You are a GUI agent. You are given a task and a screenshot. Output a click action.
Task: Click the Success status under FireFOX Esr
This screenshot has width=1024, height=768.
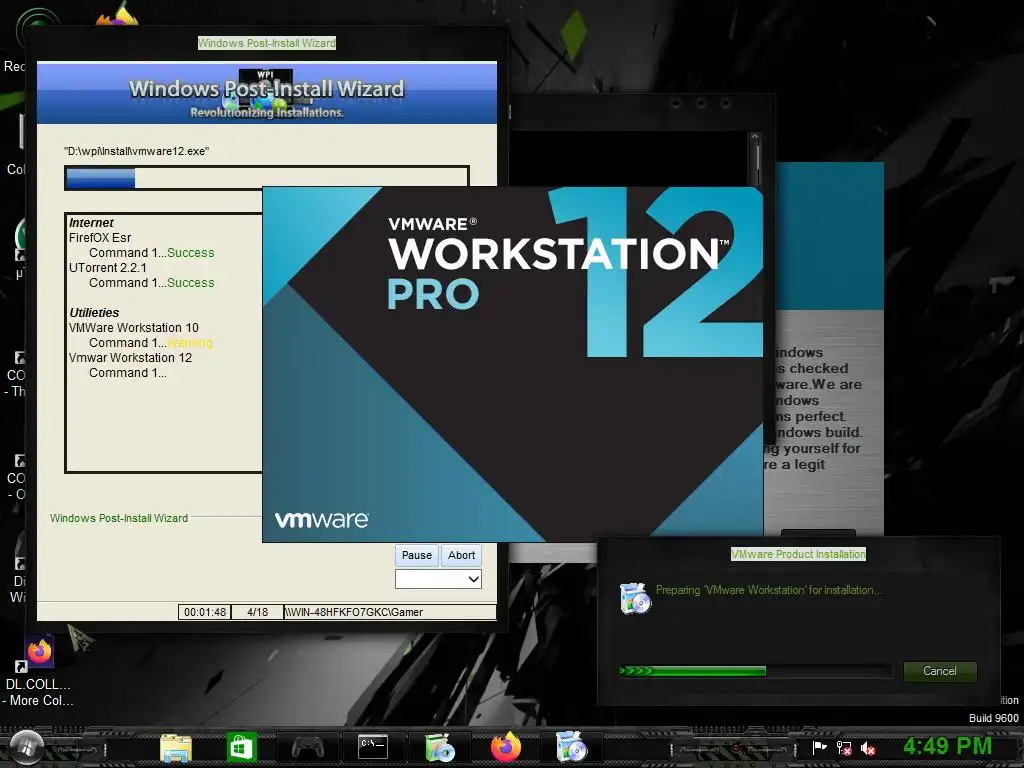(x=191, y=253)
